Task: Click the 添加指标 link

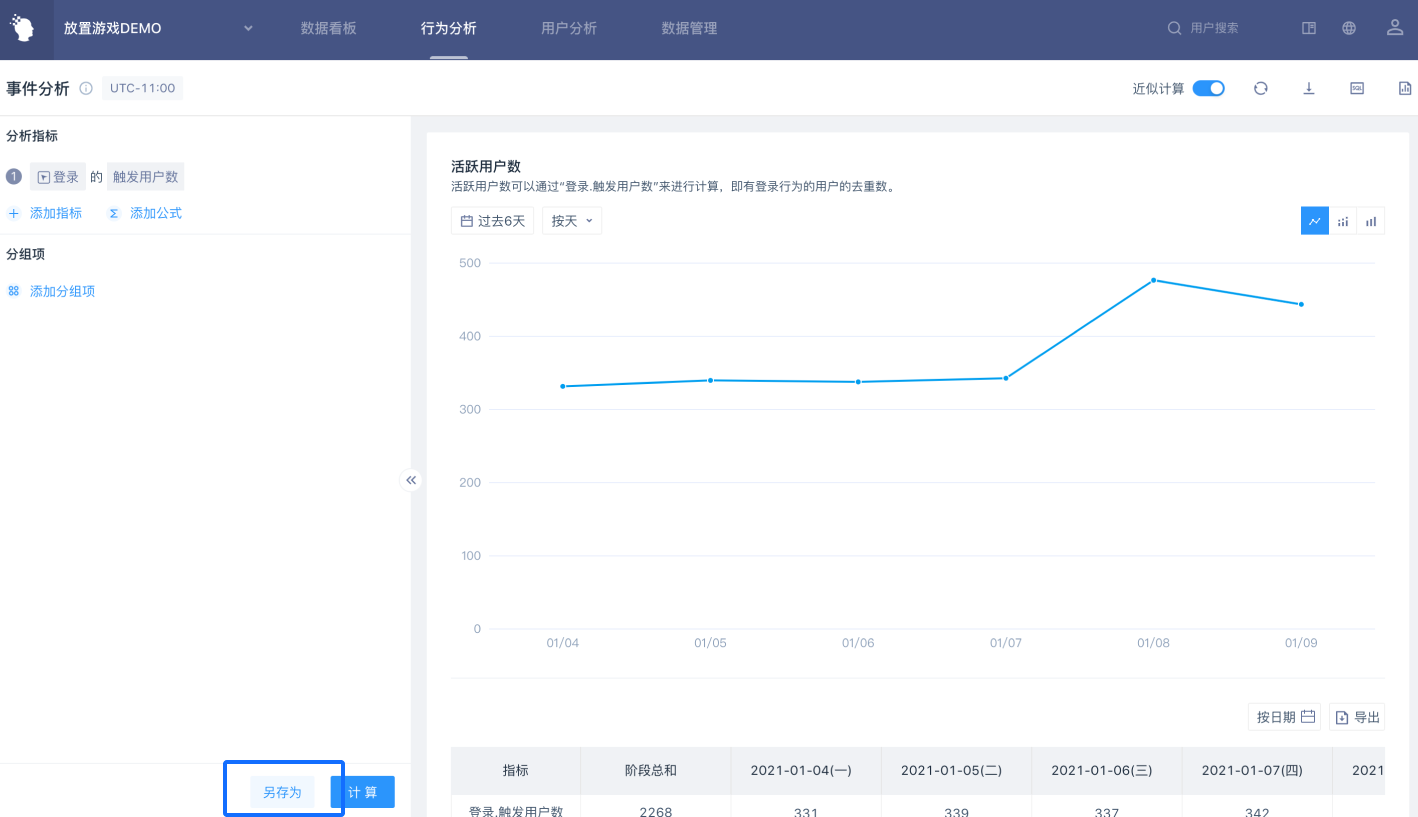Action: coord(55,213)
